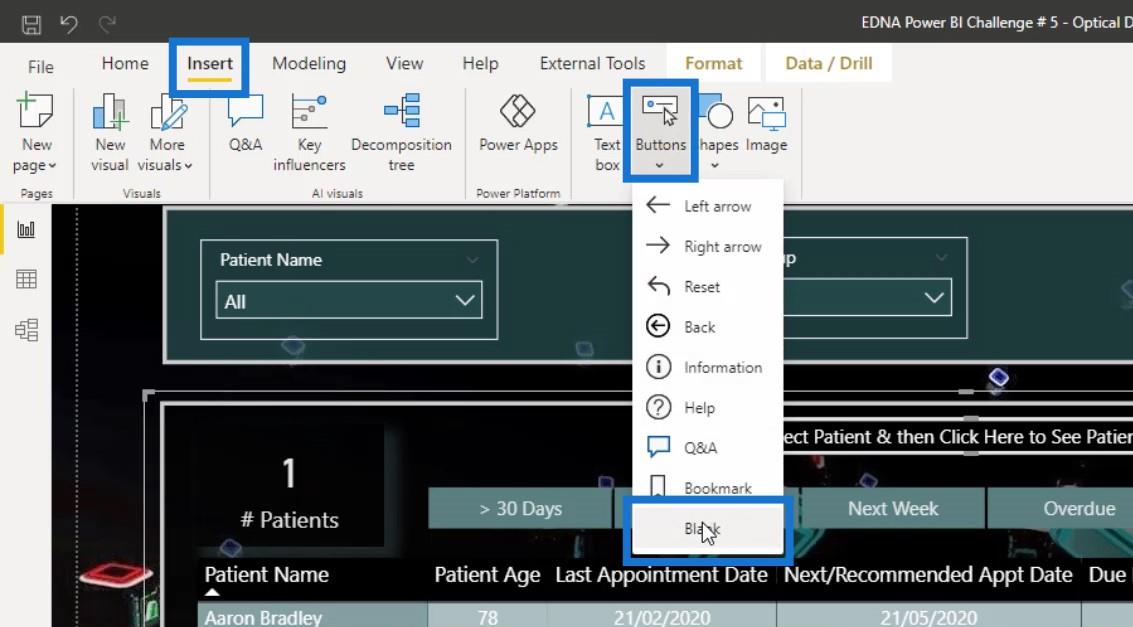Open Model view in sidebar
Screen dimensions: 1133x627
[26, 330]
